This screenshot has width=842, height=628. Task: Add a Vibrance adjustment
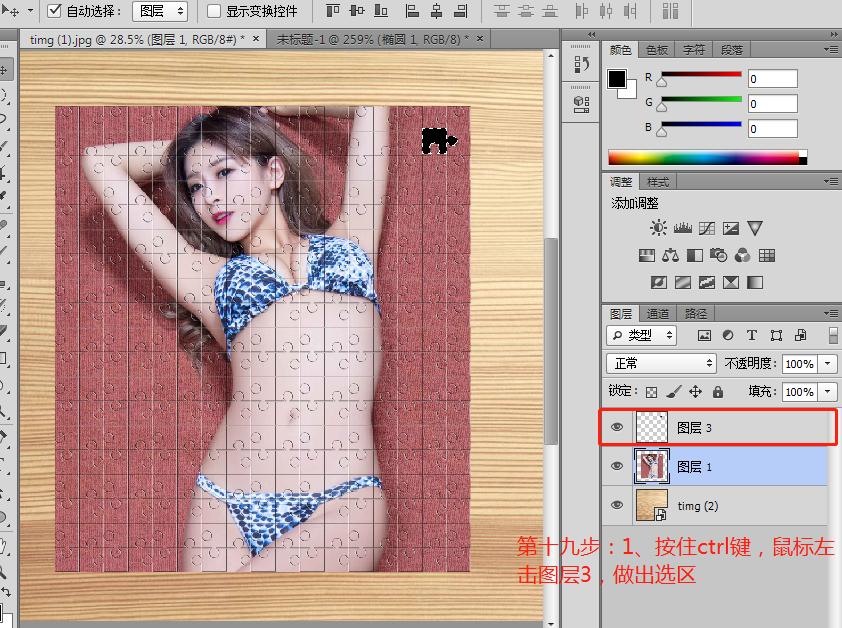[755, 228]
